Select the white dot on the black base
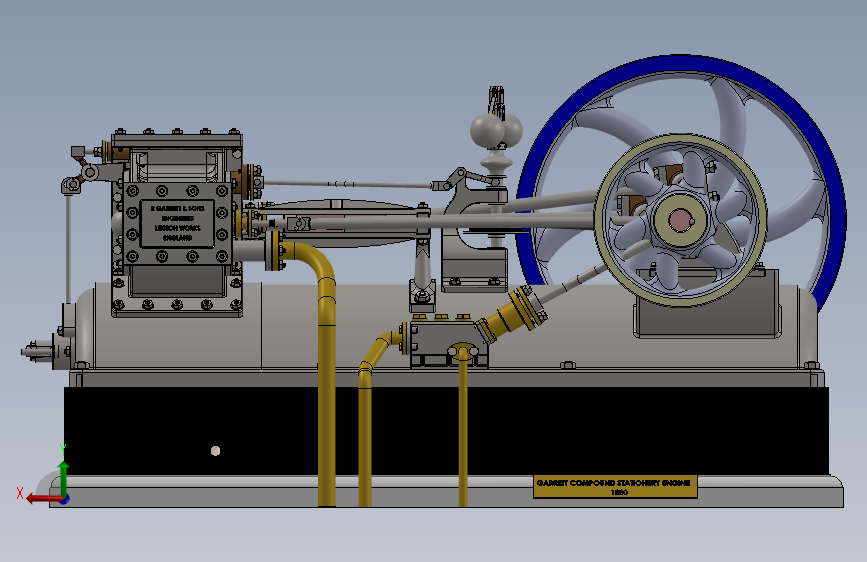Screen dimensions: 867x562 (x=216, y=451)
